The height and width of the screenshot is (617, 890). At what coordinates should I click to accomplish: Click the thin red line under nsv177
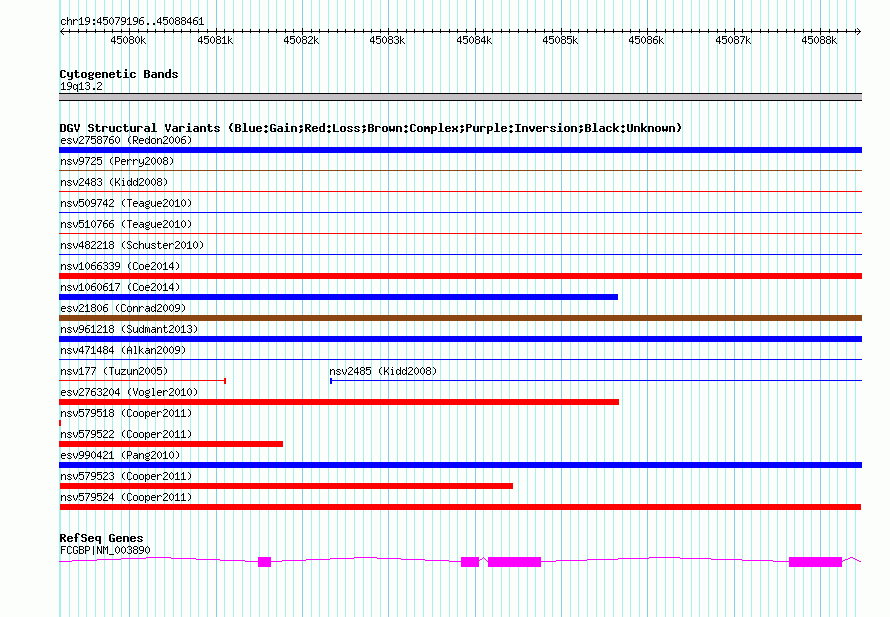(x=142, y=381)
